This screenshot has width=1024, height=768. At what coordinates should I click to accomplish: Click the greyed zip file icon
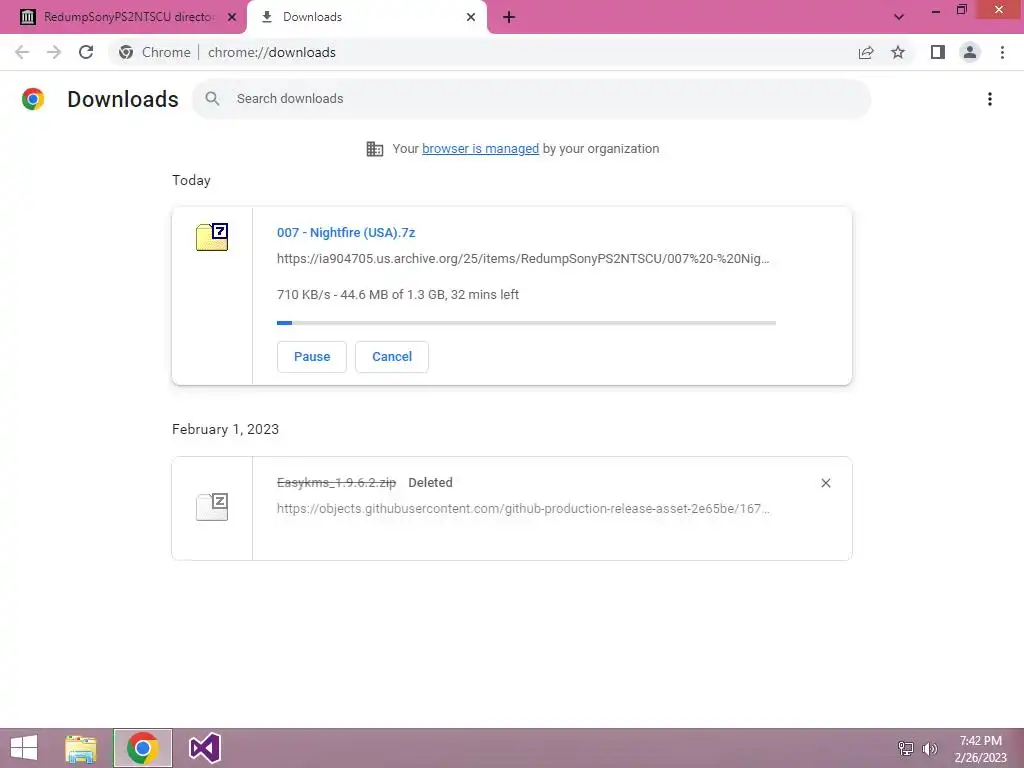pyautogui.click(x=212, y=507)
